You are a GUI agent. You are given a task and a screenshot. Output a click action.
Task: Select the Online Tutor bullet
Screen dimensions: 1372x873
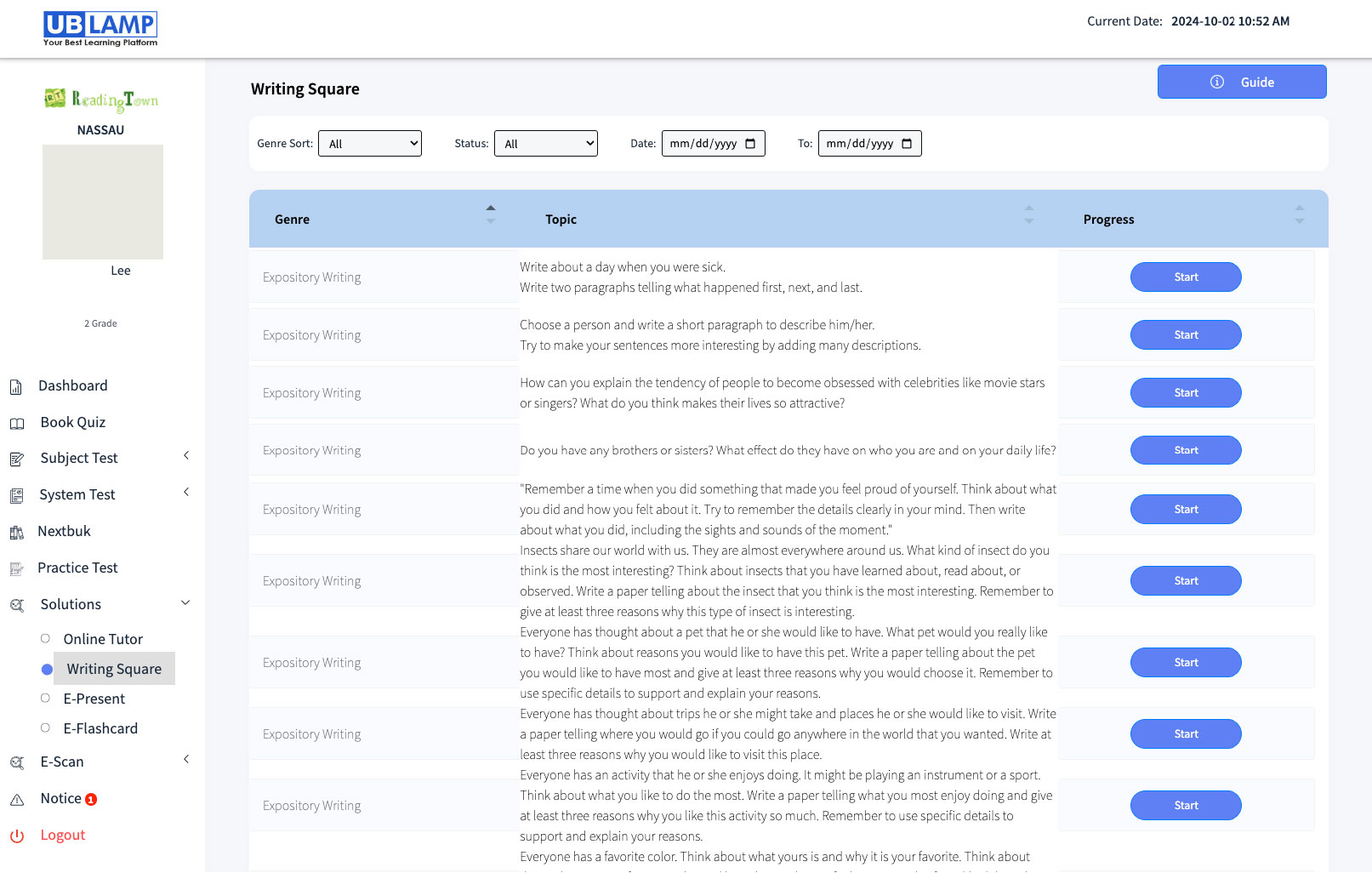[x=45, y=638]
